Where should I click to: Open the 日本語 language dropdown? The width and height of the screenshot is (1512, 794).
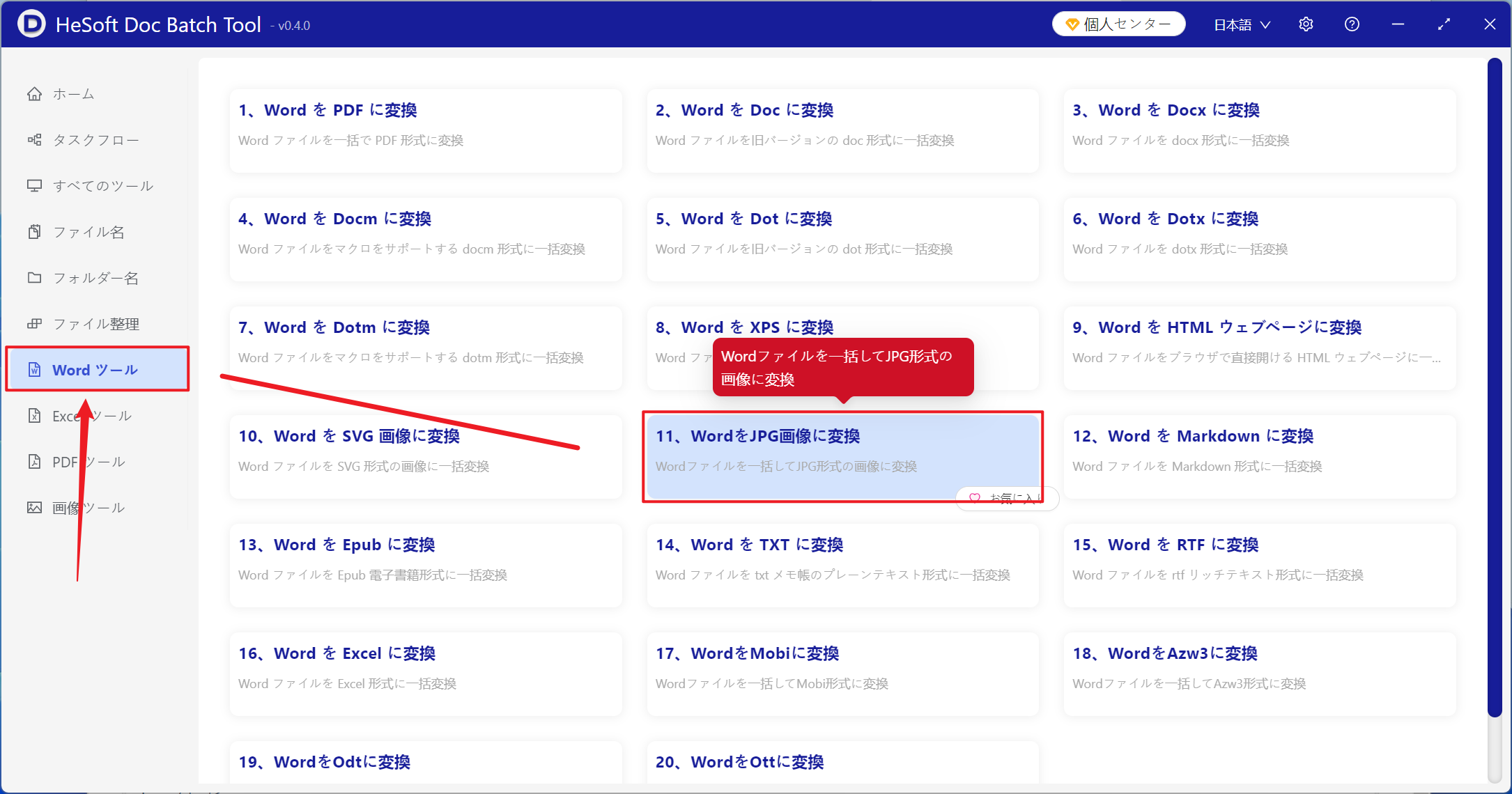pos(1242,24)
